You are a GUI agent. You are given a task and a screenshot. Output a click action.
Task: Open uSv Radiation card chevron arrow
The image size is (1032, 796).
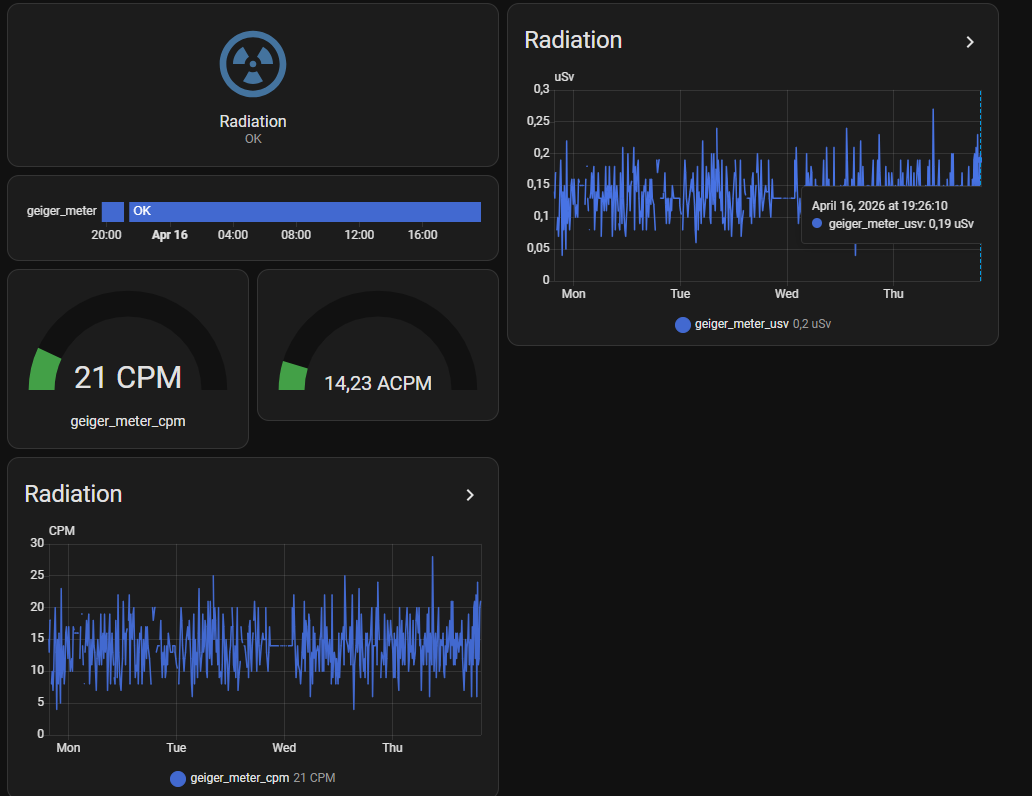tap(969, 42)
